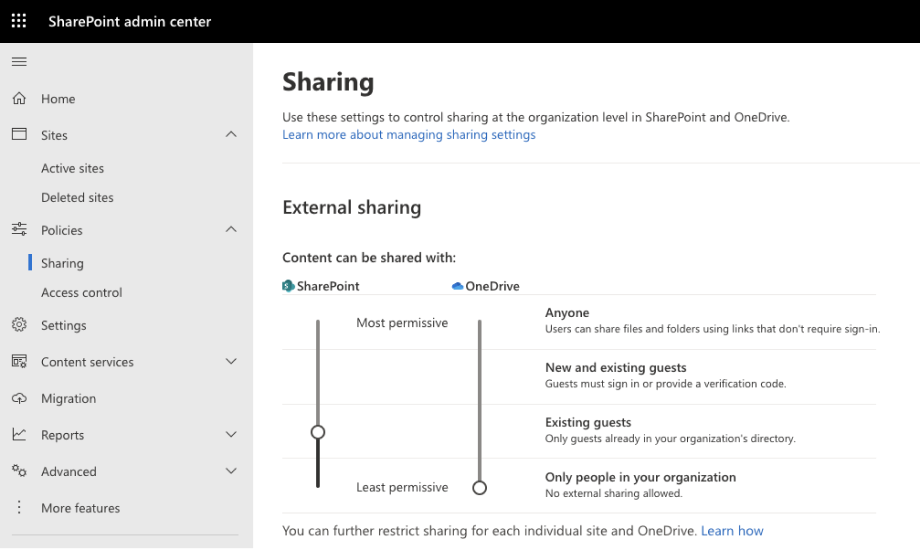
Task: Click the Learn how link
Action: 732,531
